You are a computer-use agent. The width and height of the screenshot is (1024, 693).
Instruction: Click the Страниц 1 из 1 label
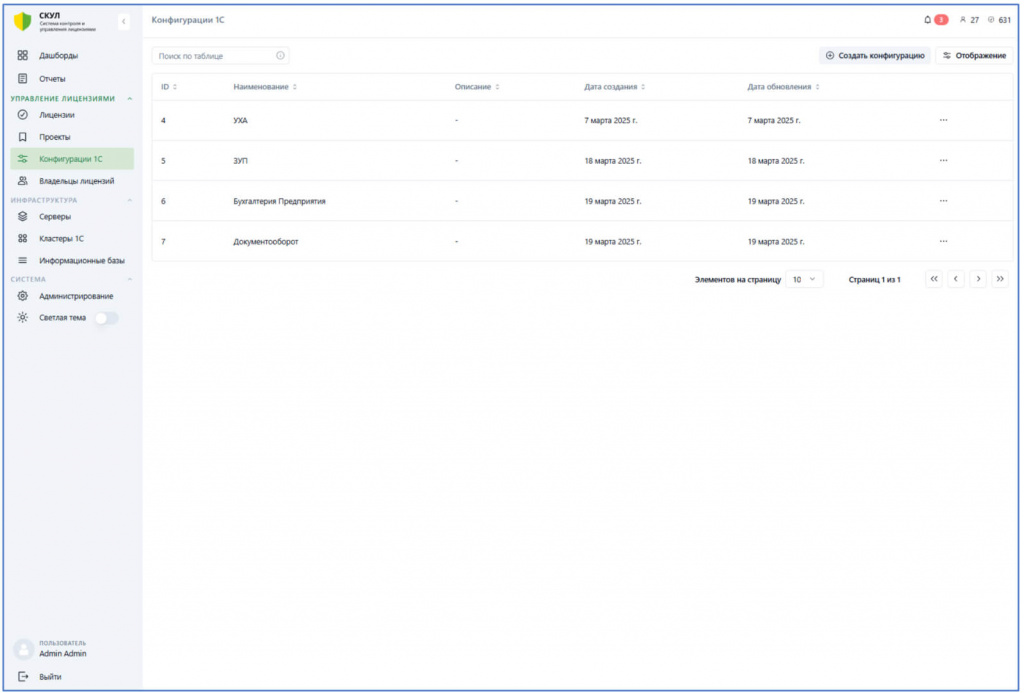click(874, 280)
